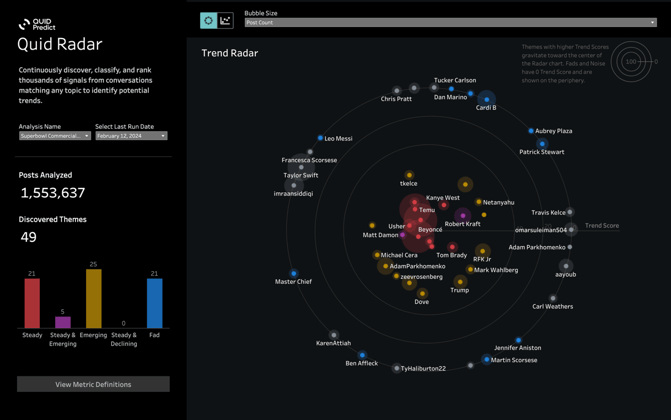This screenshot has width=671, height=420.
Task: Click the Discovered Themes value 49
Action: coord(29,237)
